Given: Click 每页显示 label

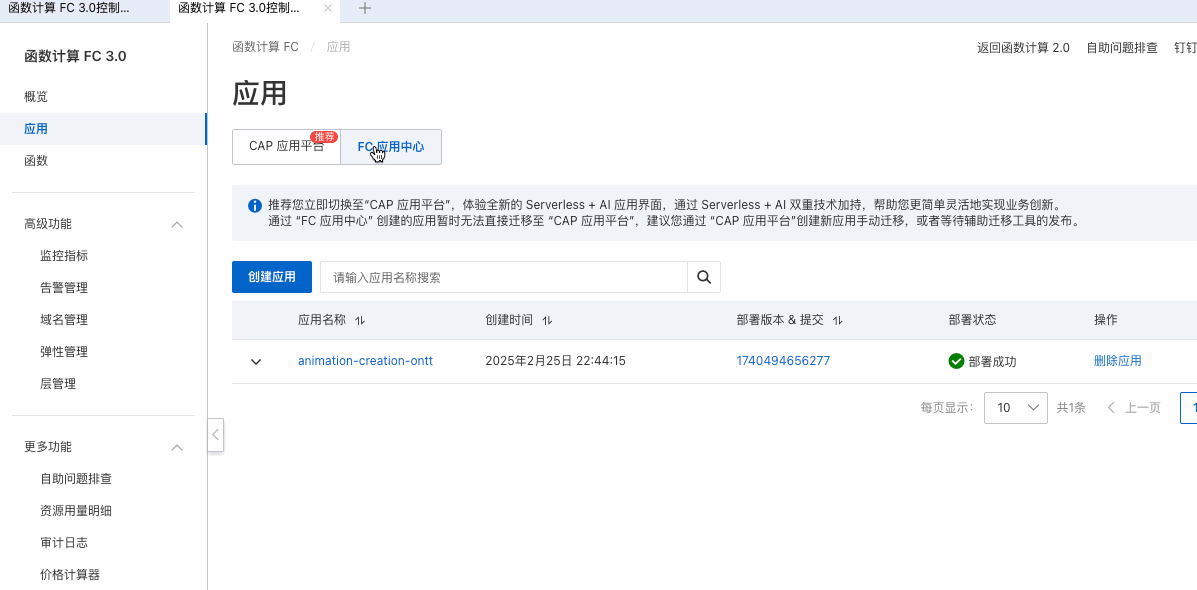Looking at the screenshot, I should click(947, 408).
